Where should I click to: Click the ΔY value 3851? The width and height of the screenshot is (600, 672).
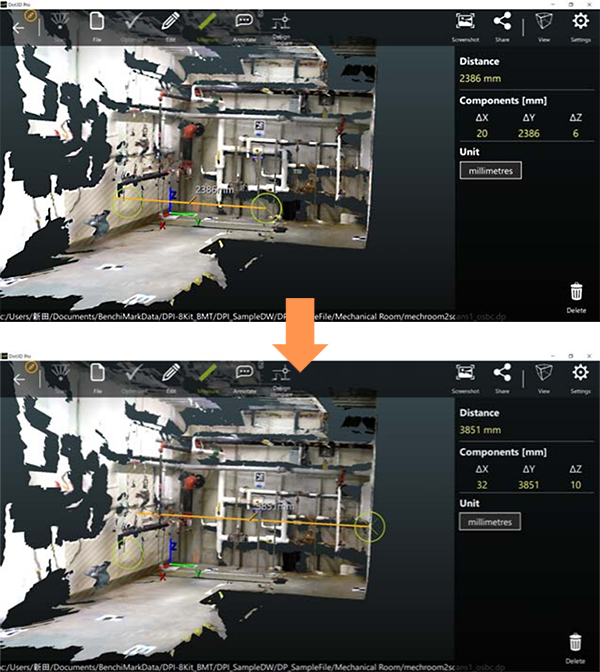(x=528, y=485)
